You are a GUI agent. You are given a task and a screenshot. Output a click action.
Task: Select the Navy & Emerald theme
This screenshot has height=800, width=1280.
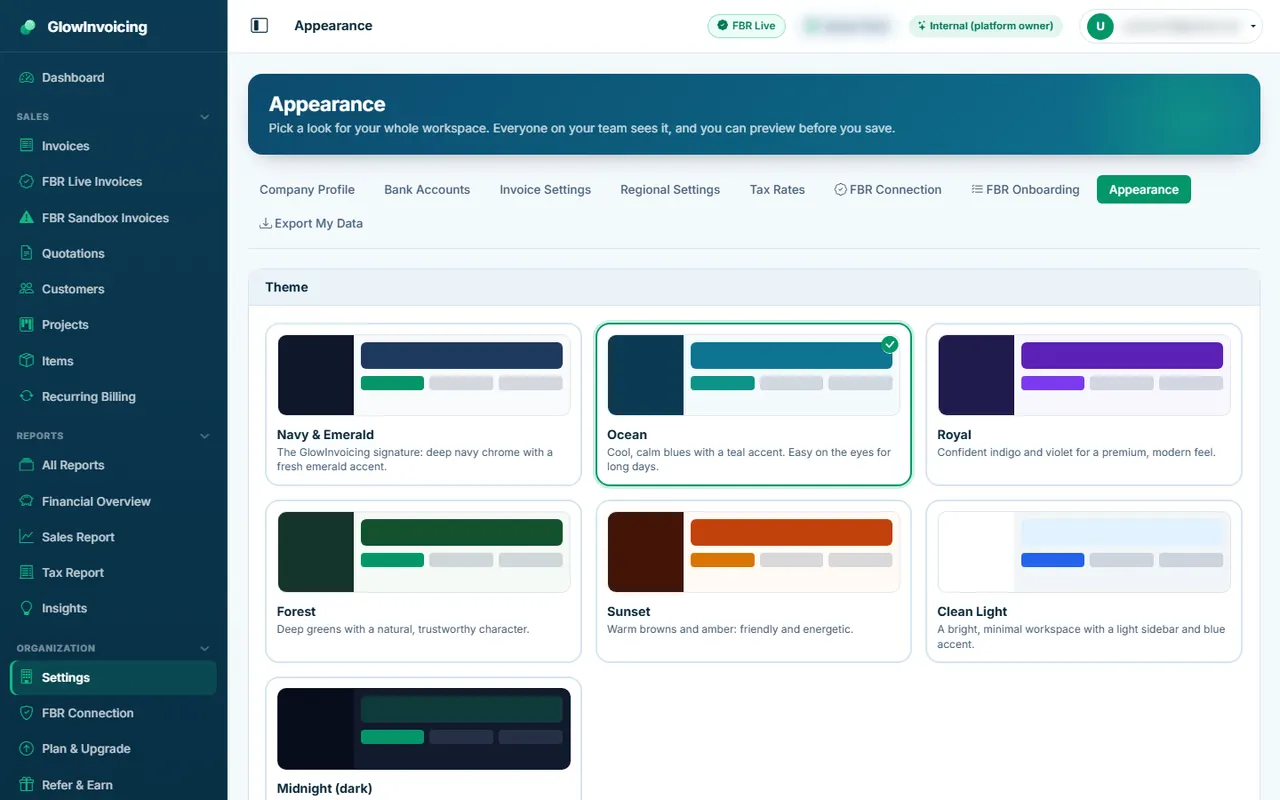click(423, 404)
